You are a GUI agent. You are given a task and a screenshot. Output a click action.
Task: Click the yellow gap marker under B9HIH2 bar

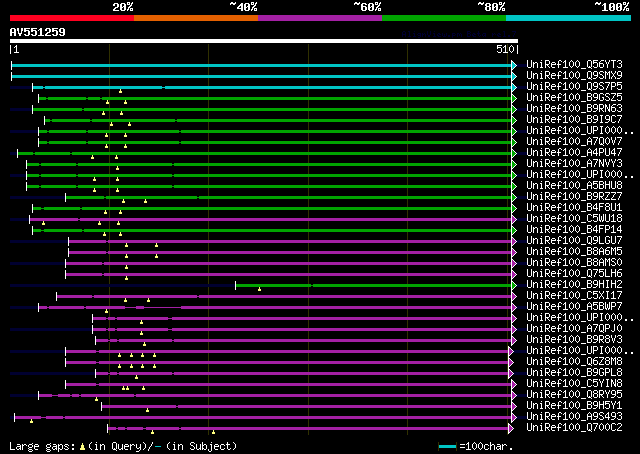[x=260, y=289]
